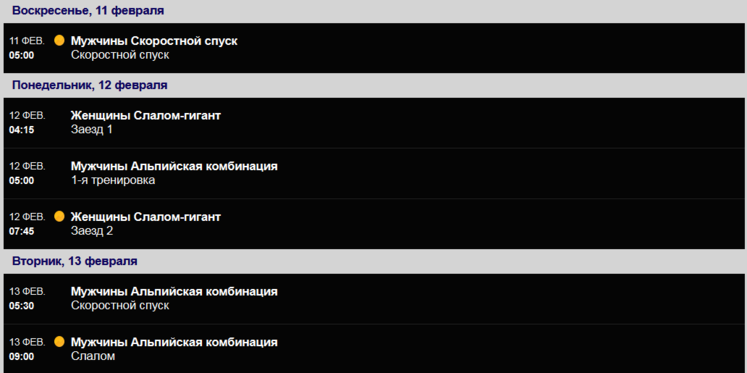The image size is (747, 373).
Task: Click the Воскресенье, 11 февраля date header
Action: tap(88, 11)
